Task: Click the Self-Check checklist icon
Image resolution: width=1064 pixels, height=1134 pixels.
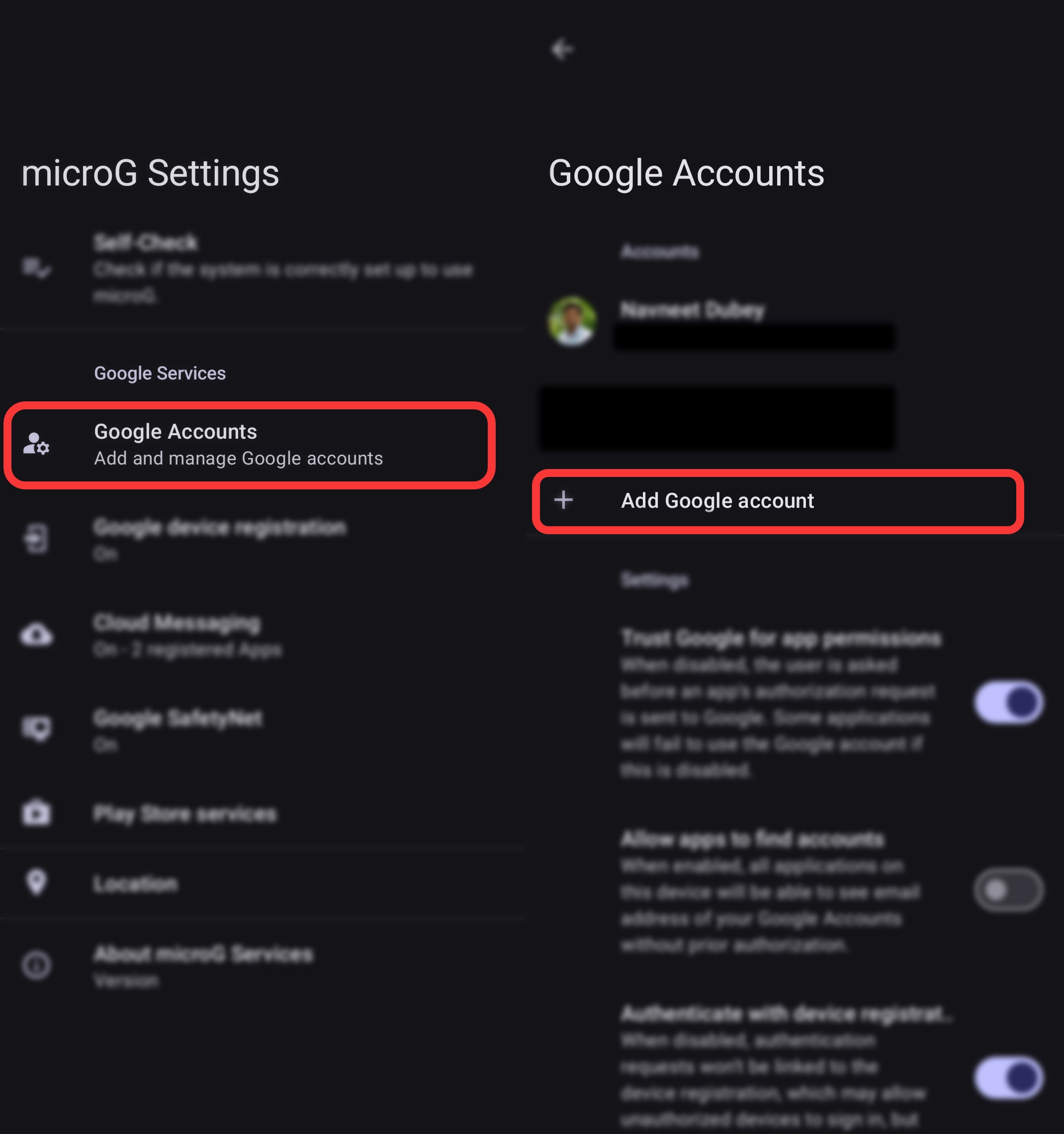Action: tap(36, 268)
